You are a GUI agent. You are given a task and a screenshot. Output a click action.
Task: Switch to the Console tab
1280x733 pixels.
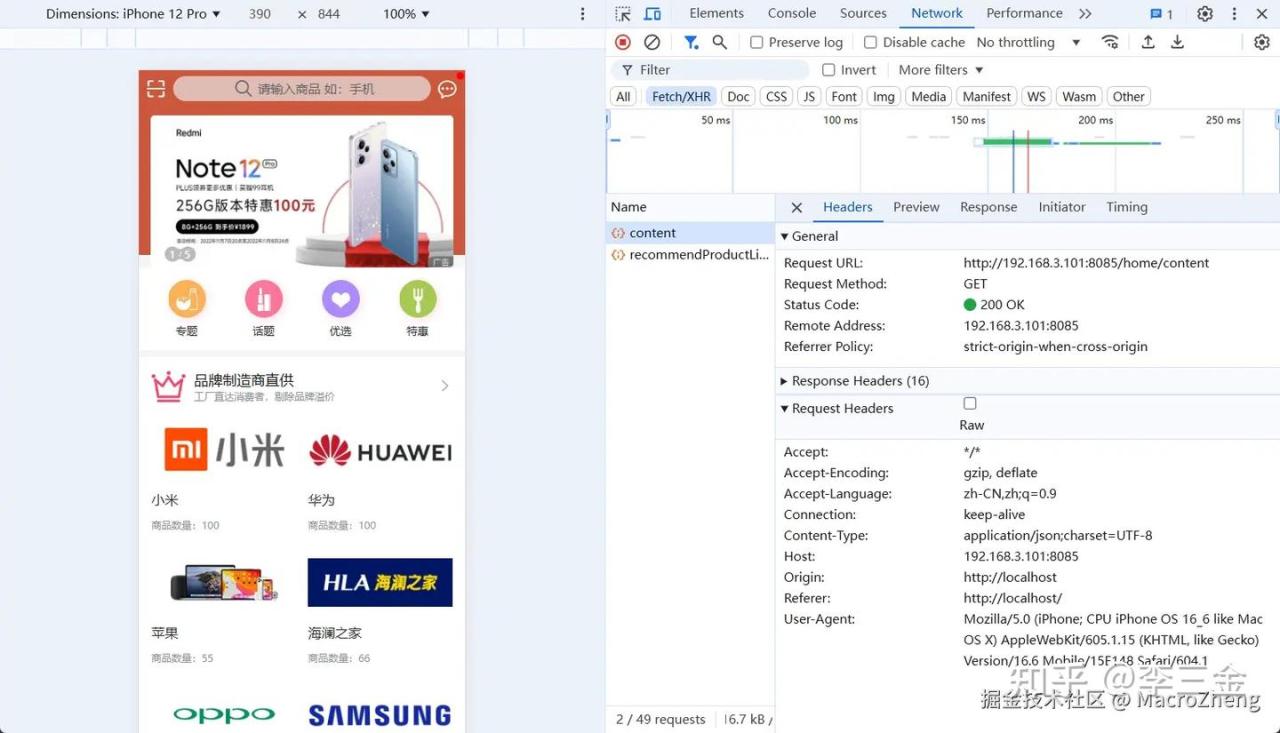point(792,13)
